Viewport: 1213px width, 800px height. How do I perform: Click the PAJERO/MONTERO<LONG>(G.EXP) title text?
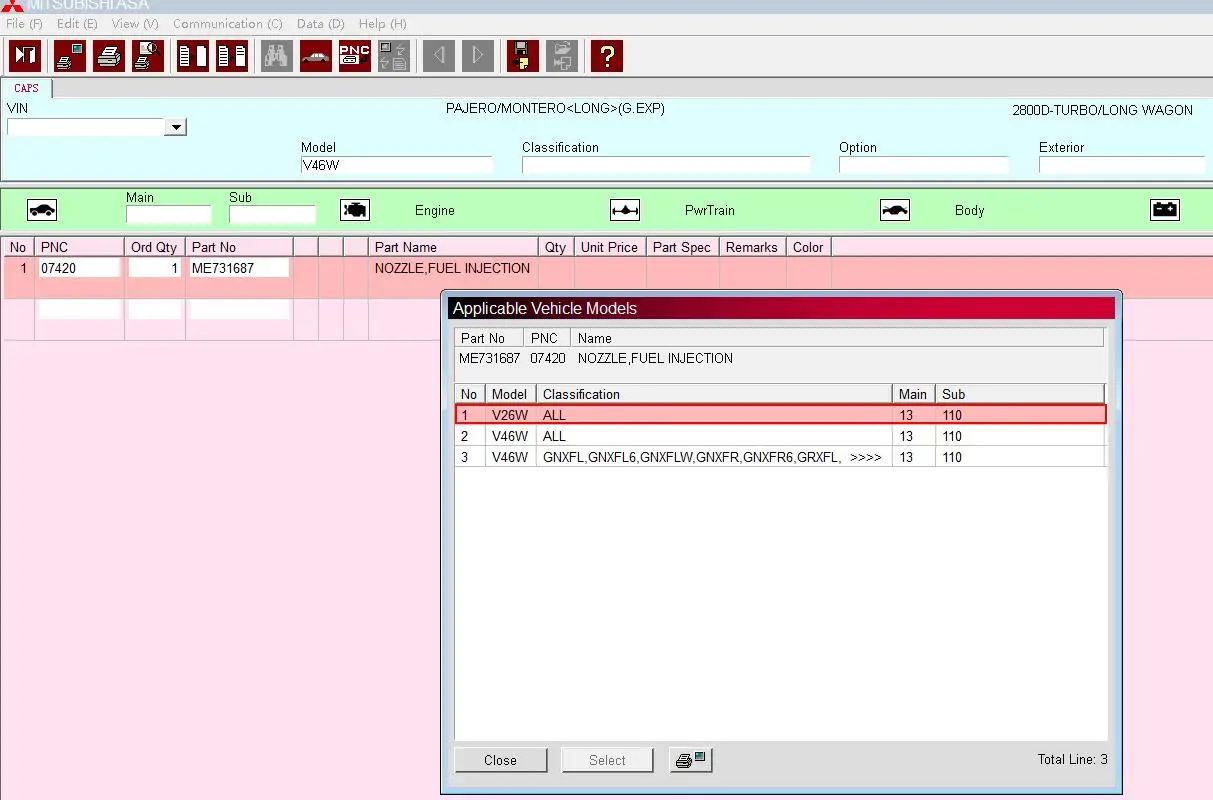pos(555,108)
